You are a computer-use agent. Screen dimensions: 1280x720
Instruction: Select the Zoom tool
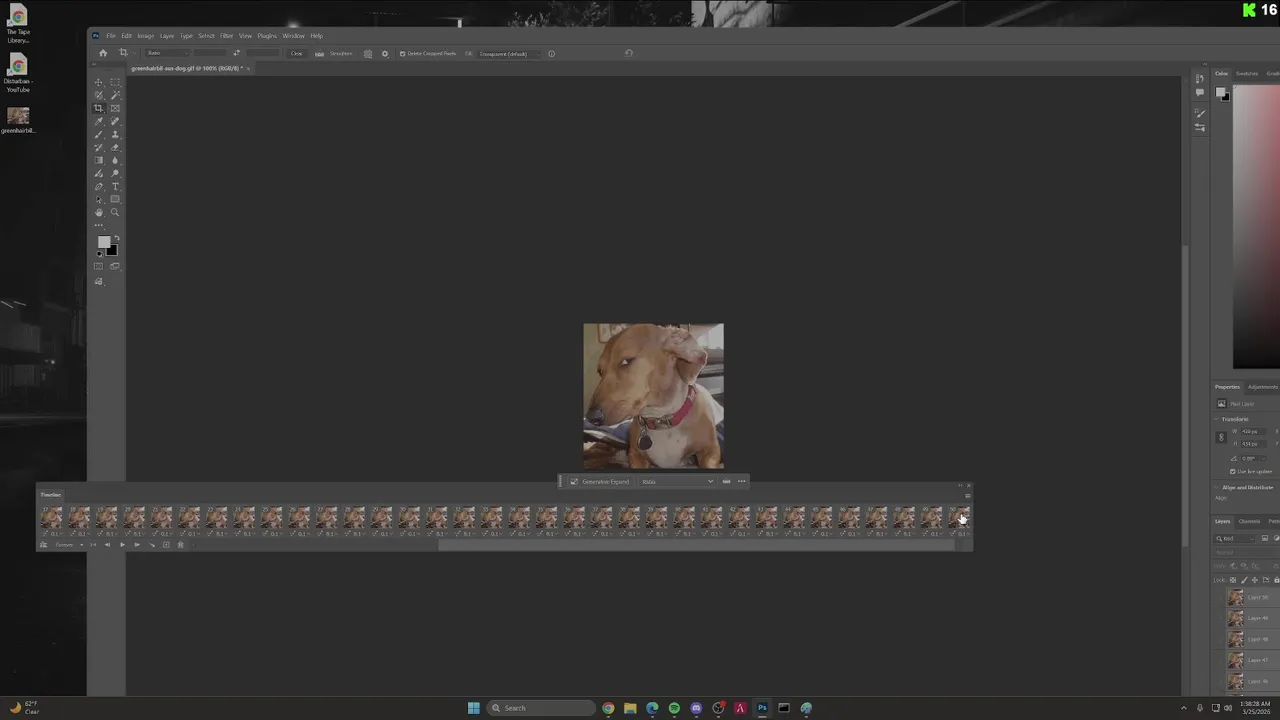pyautogui.click(x=115, y=212)
